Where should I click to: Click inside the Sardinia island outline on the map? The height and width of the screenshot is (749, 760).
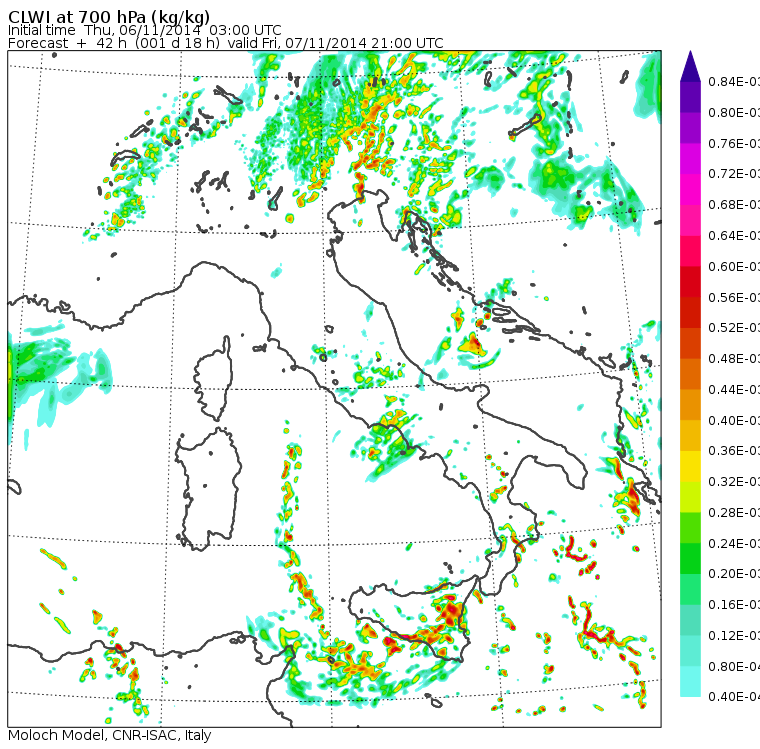coord(208,490)
